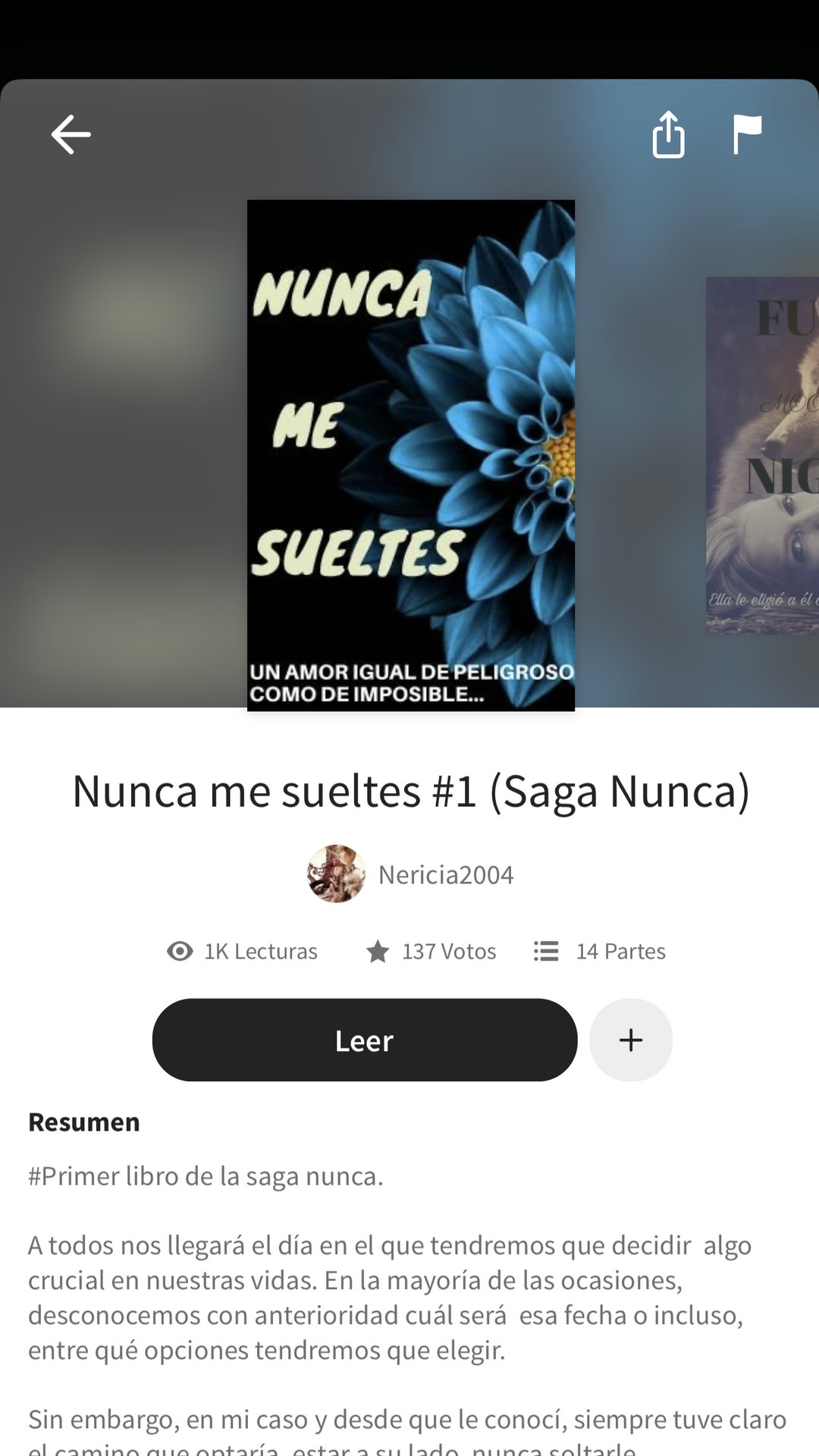Tap the back arrow icon

(x=71, y=134)
